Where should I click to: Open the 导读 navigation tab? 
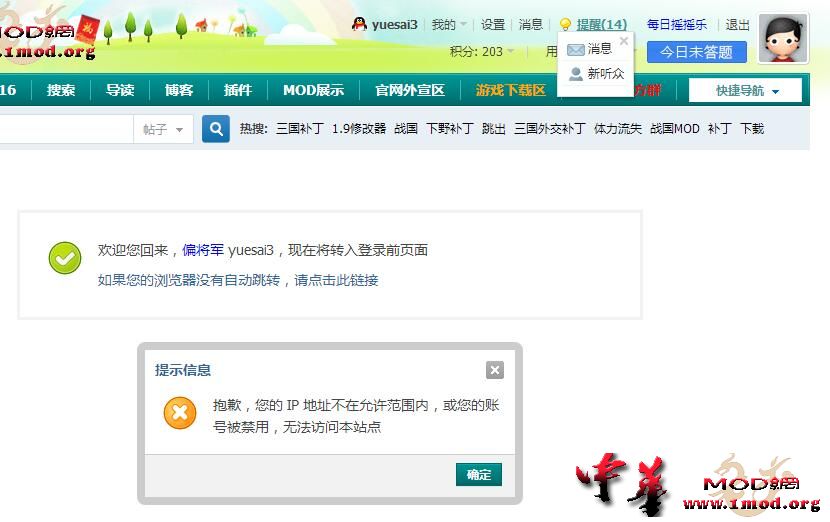(120, 90)
